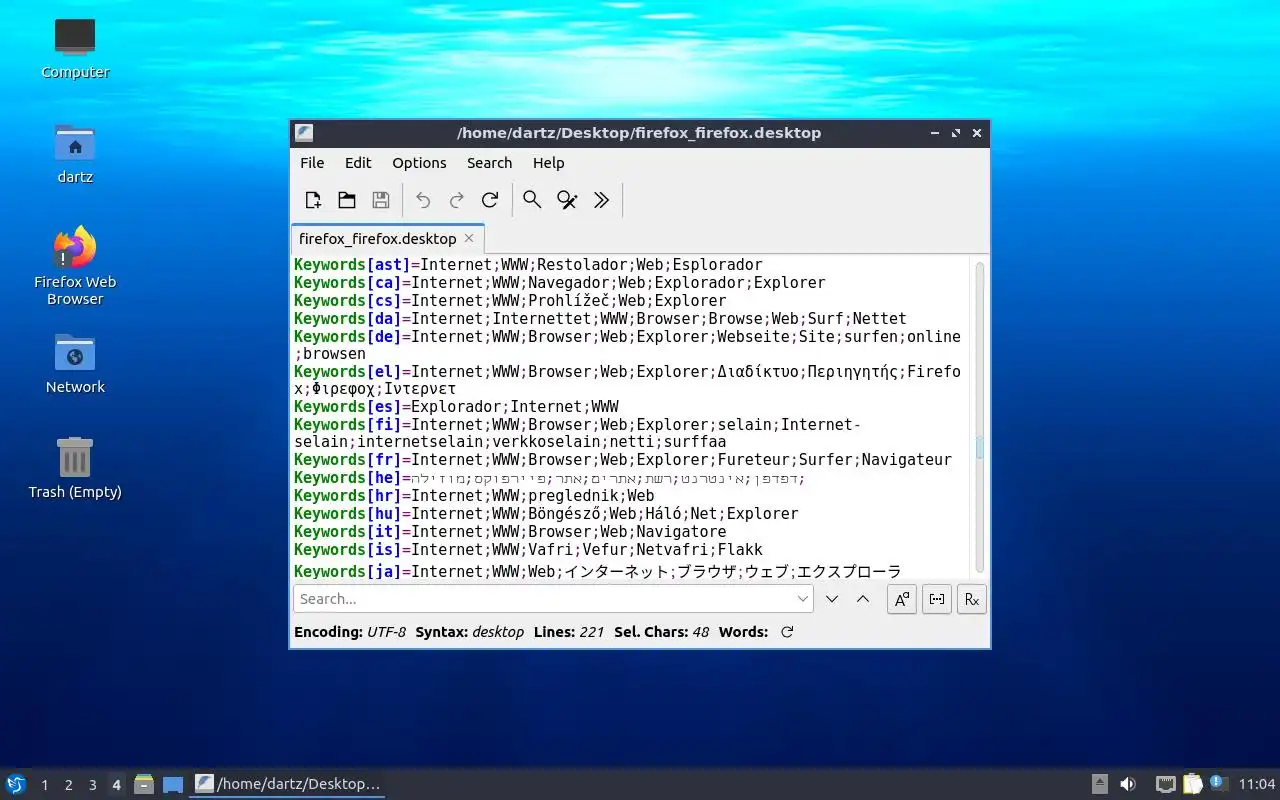
Task: Click the vertical scrollbar of the editor
Action: [x=980, y=418]
